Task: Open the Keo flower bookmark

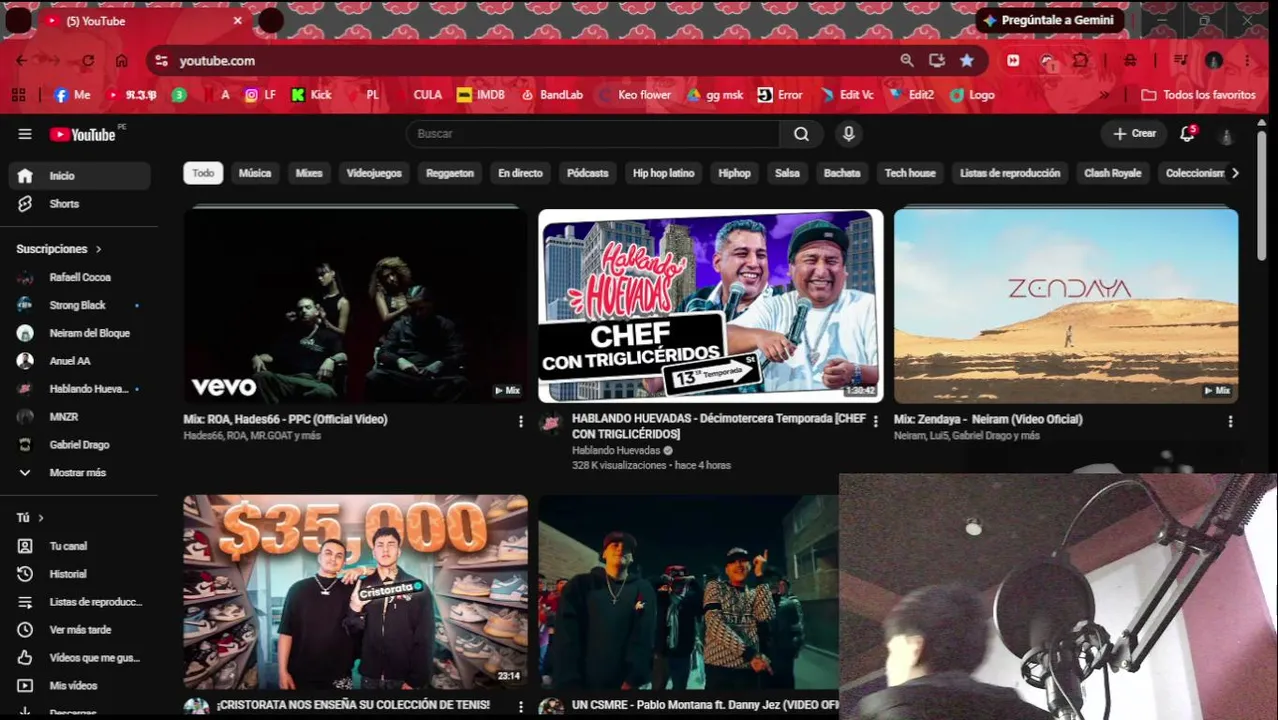Action: (634, 95)
